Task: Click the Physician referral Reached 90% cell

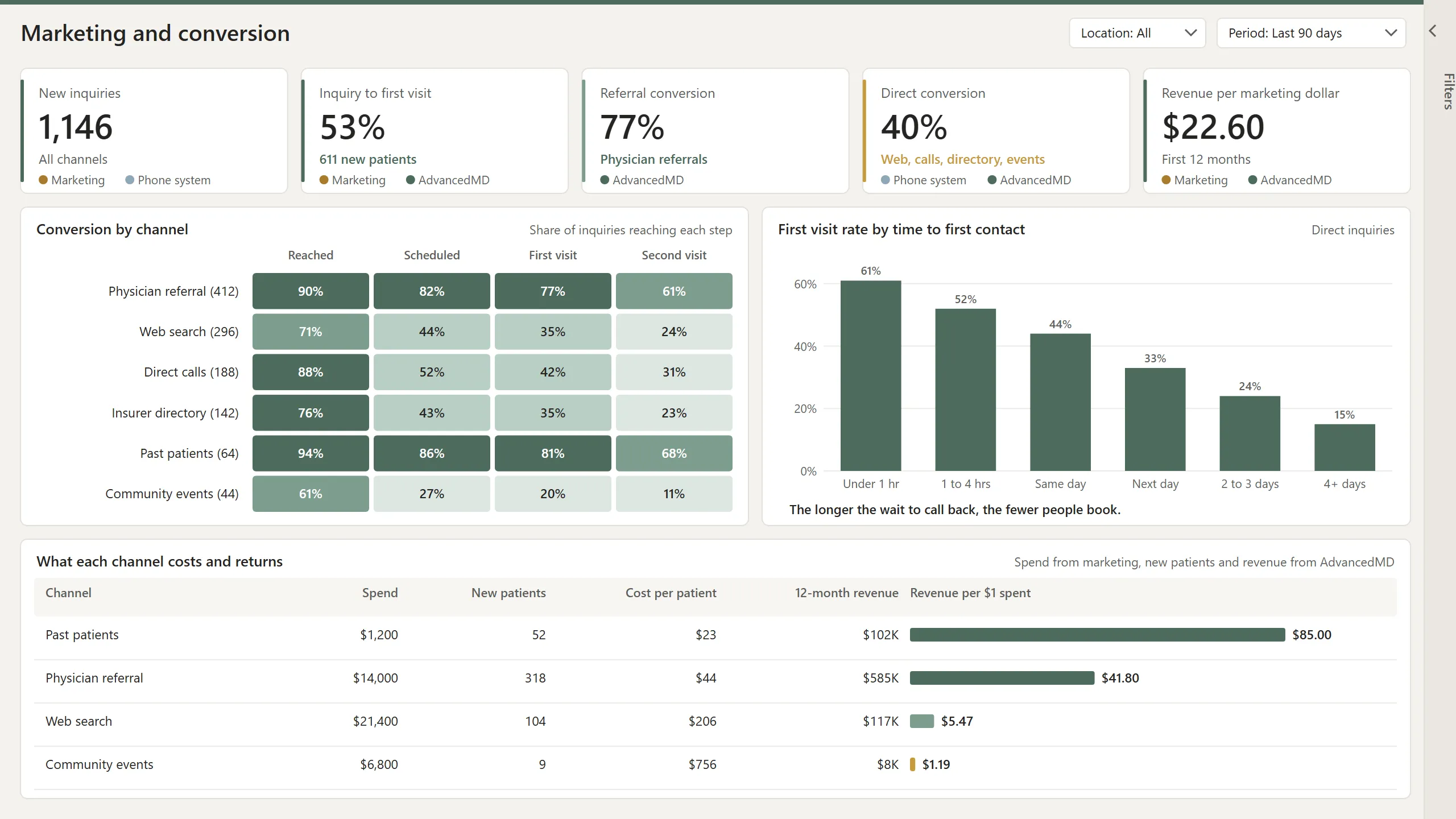Action: [x=311, y=291]
